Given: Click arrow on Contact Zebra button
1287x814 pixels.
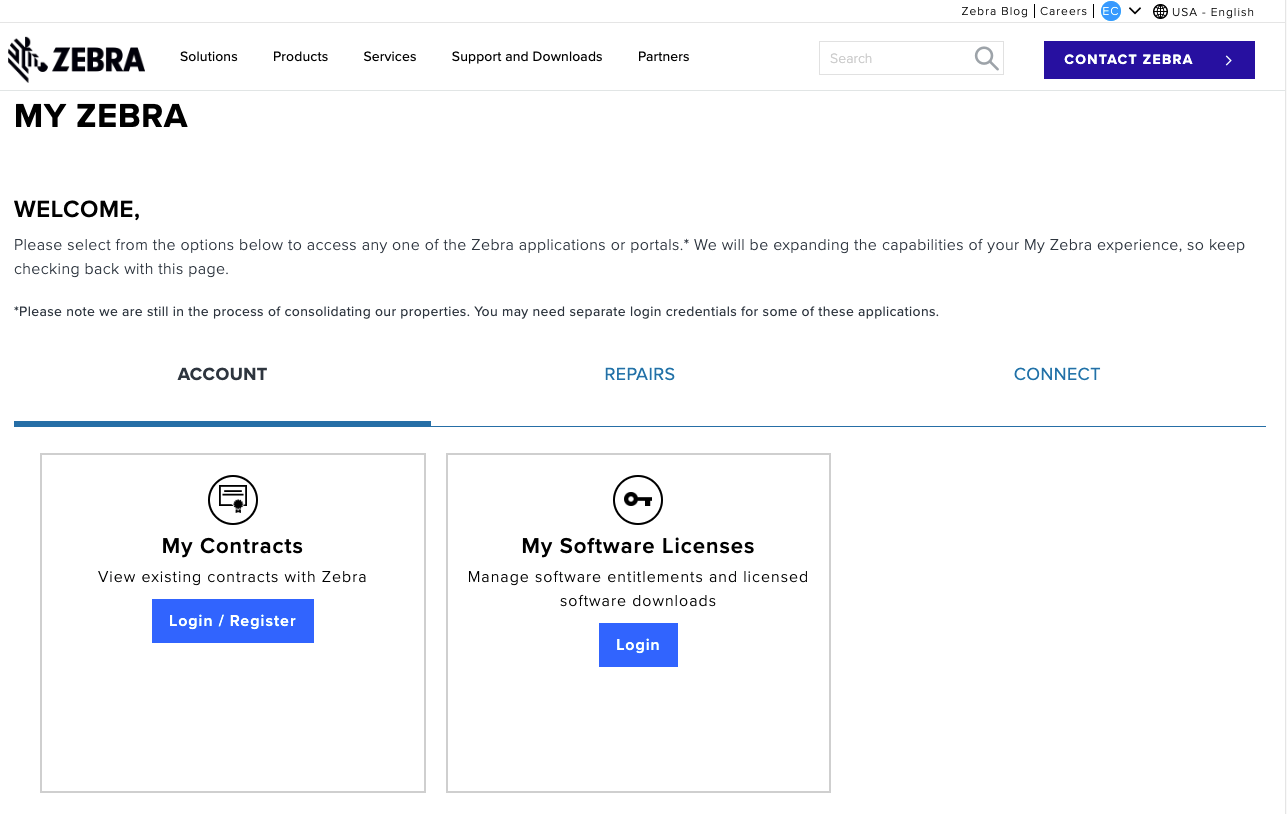Looking at the screenshot, I should tap(1229, 60).
